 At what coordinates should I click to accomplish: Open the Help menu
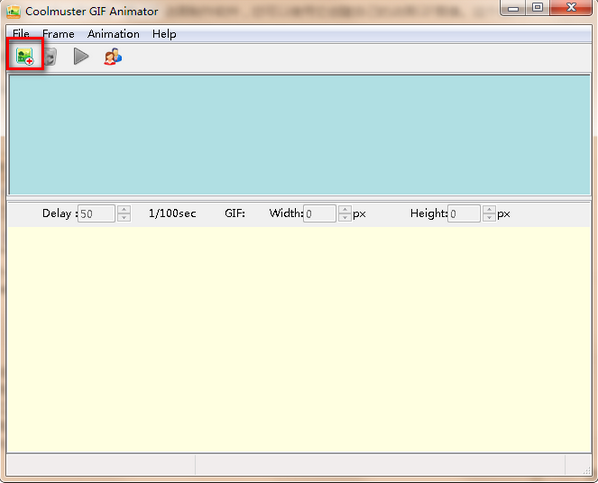click(x=164, y=34)
